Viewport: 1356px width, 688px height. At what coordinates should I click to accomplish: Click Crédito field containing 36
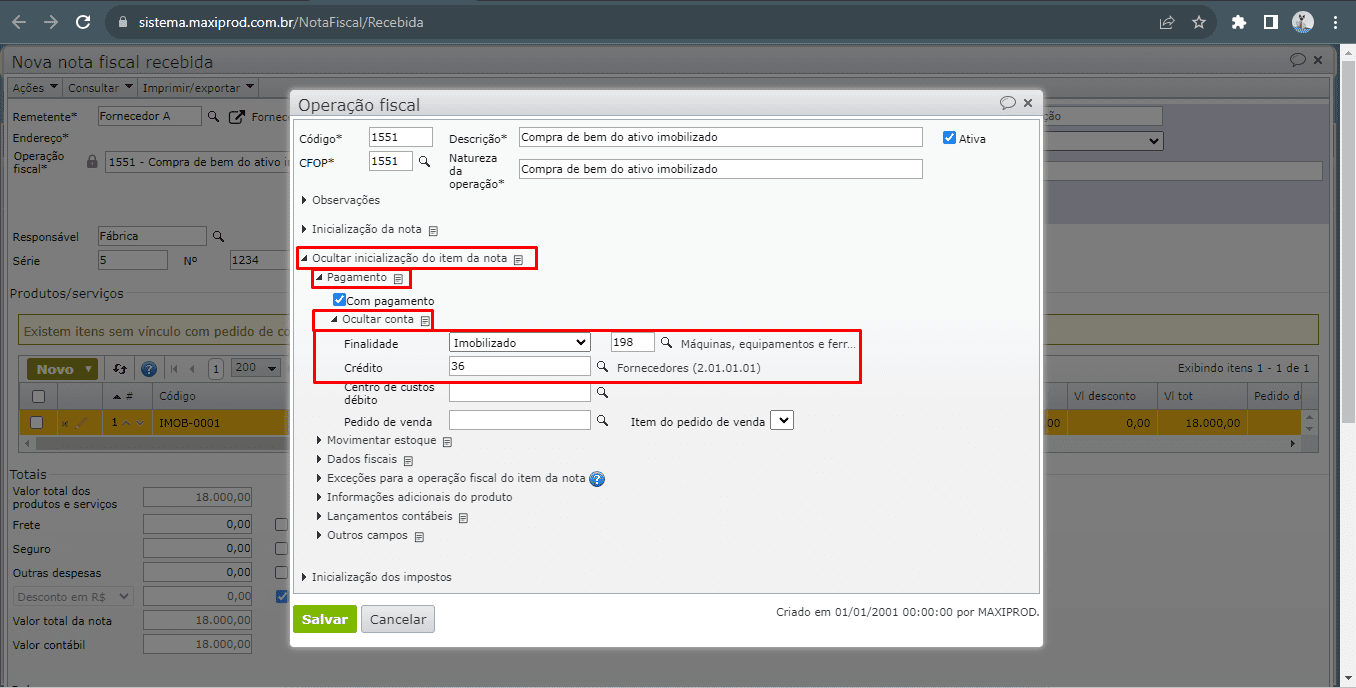pyautogui.click(x=520, y=367)
